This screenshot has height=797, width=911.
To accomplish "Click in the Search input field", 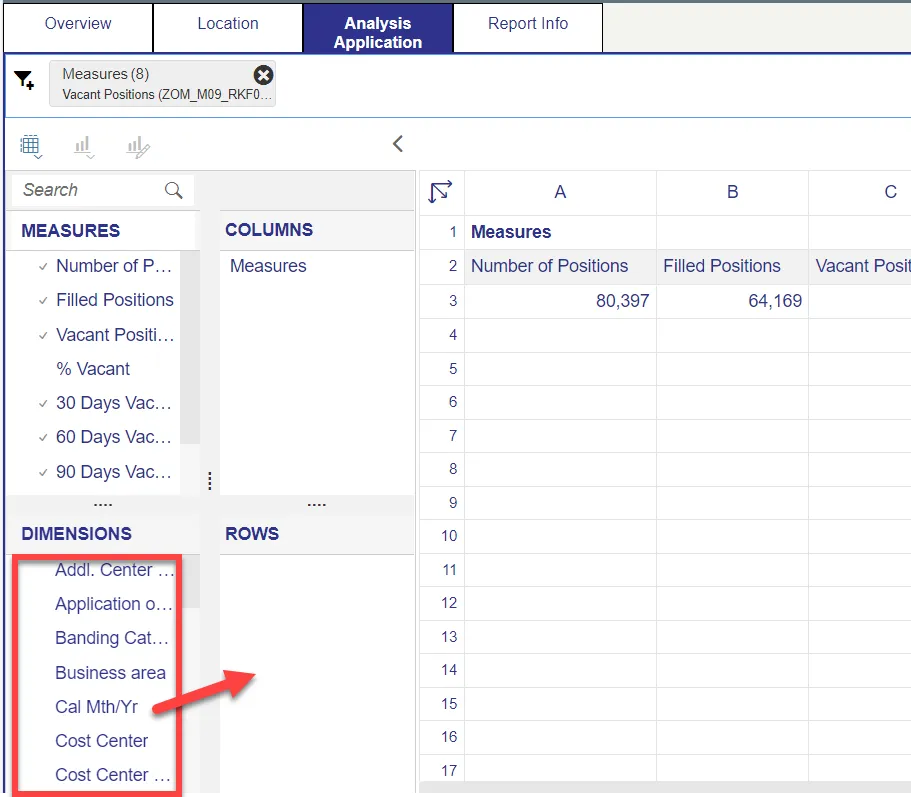I will click(90, 190).
